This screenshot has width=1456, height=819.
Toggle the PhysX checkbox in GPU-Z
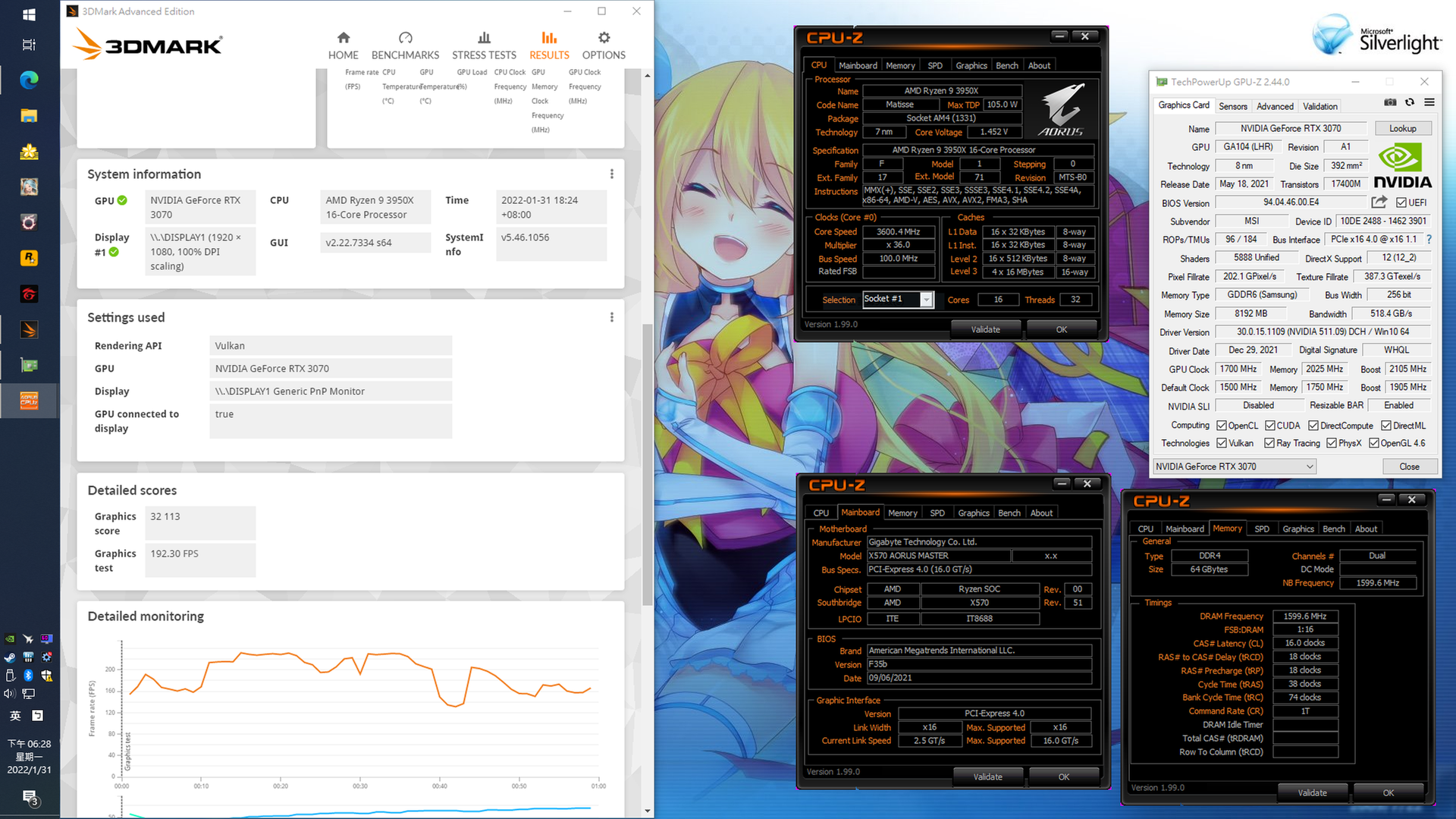tap(1332, 443)
